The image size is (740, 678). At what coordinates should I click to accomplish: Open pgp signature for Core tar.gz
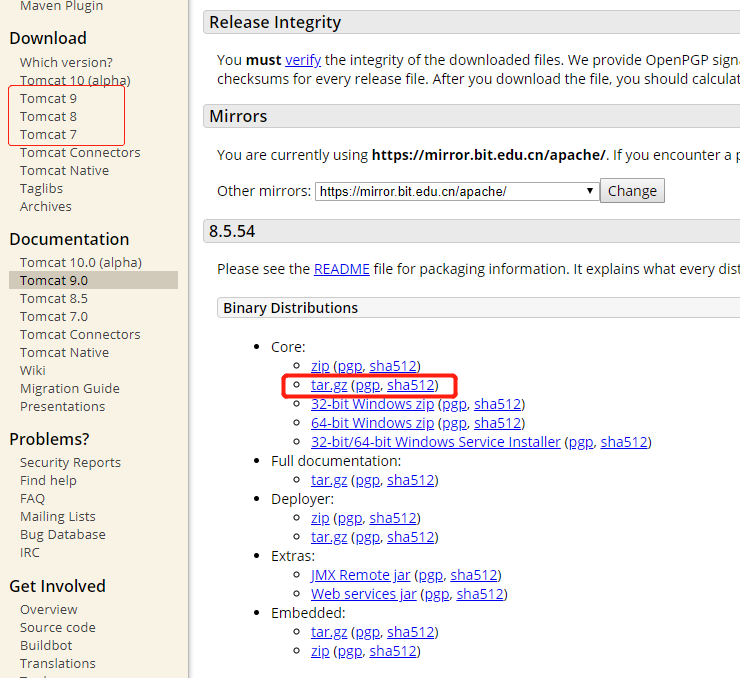coord(368,385)
